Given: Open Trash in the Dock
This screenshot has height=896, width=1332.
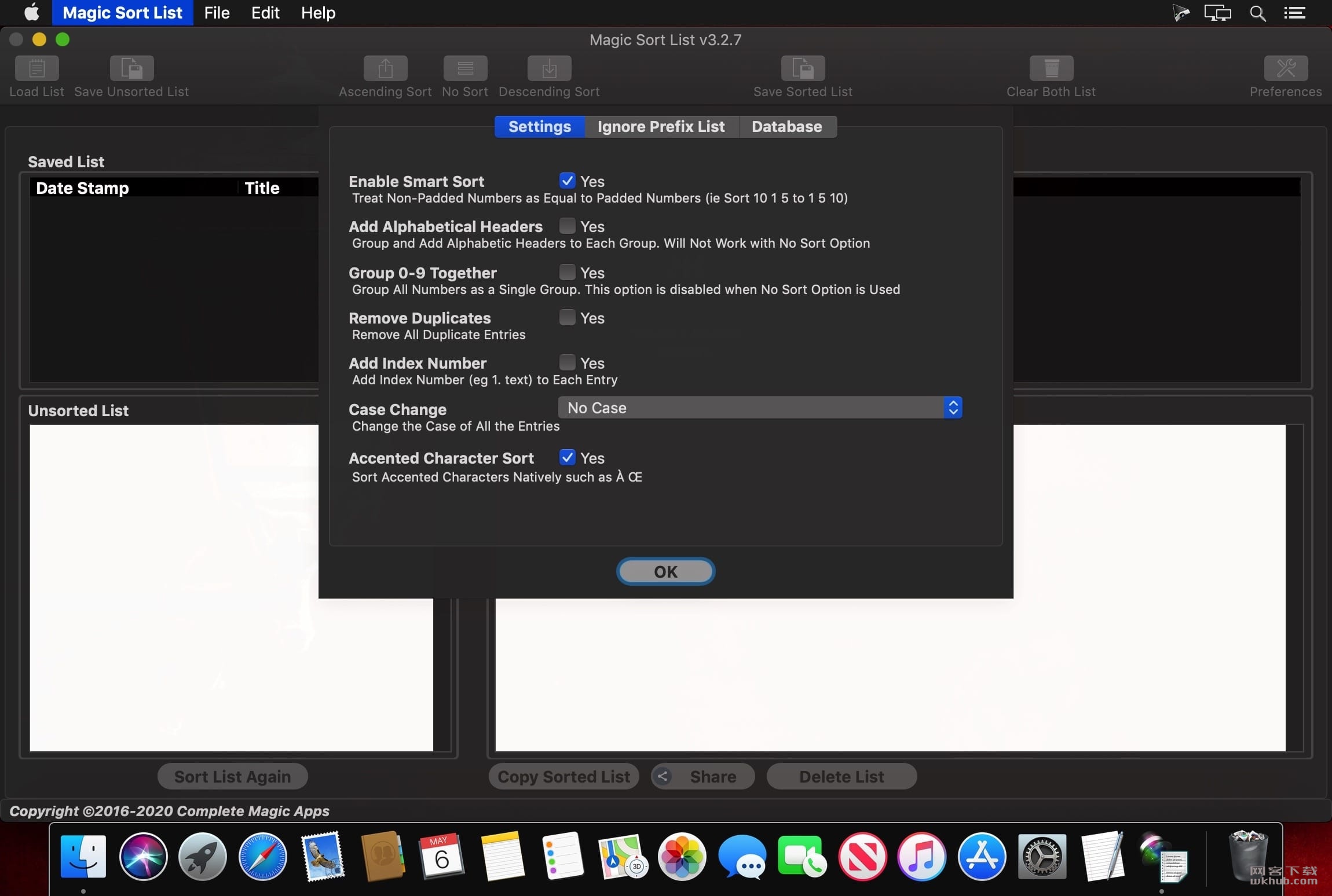Looking at the screenshot, I should click(x=1249, y=855).
